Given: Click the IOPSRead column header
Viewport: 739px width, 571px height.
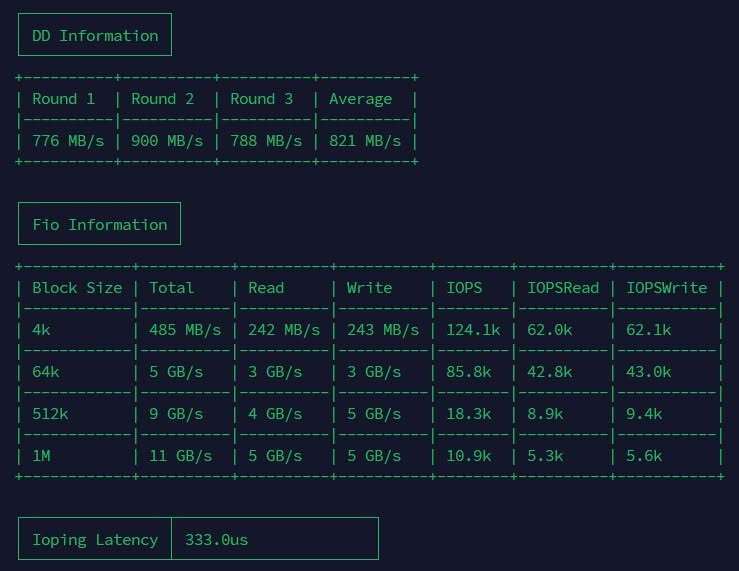Looking at the screenshot, I should (563, 288).
